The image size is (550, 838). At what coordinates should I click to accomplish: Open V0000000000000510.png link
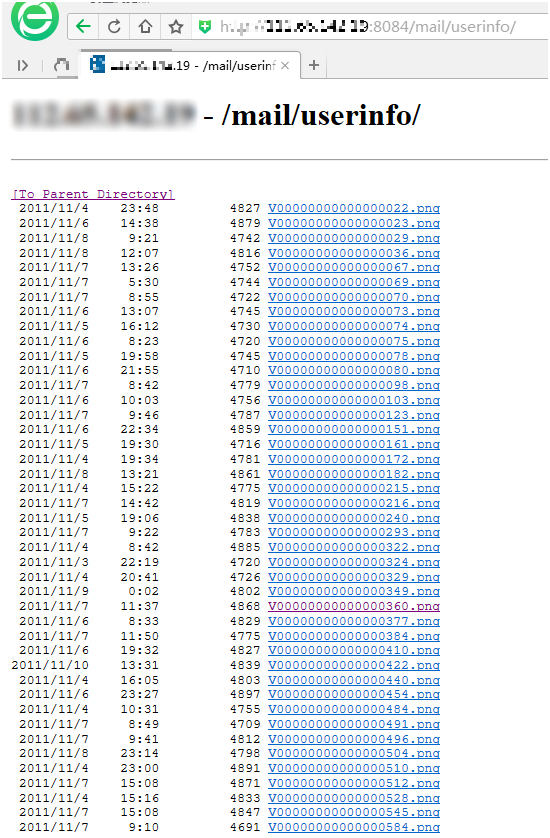click(354, 768)
